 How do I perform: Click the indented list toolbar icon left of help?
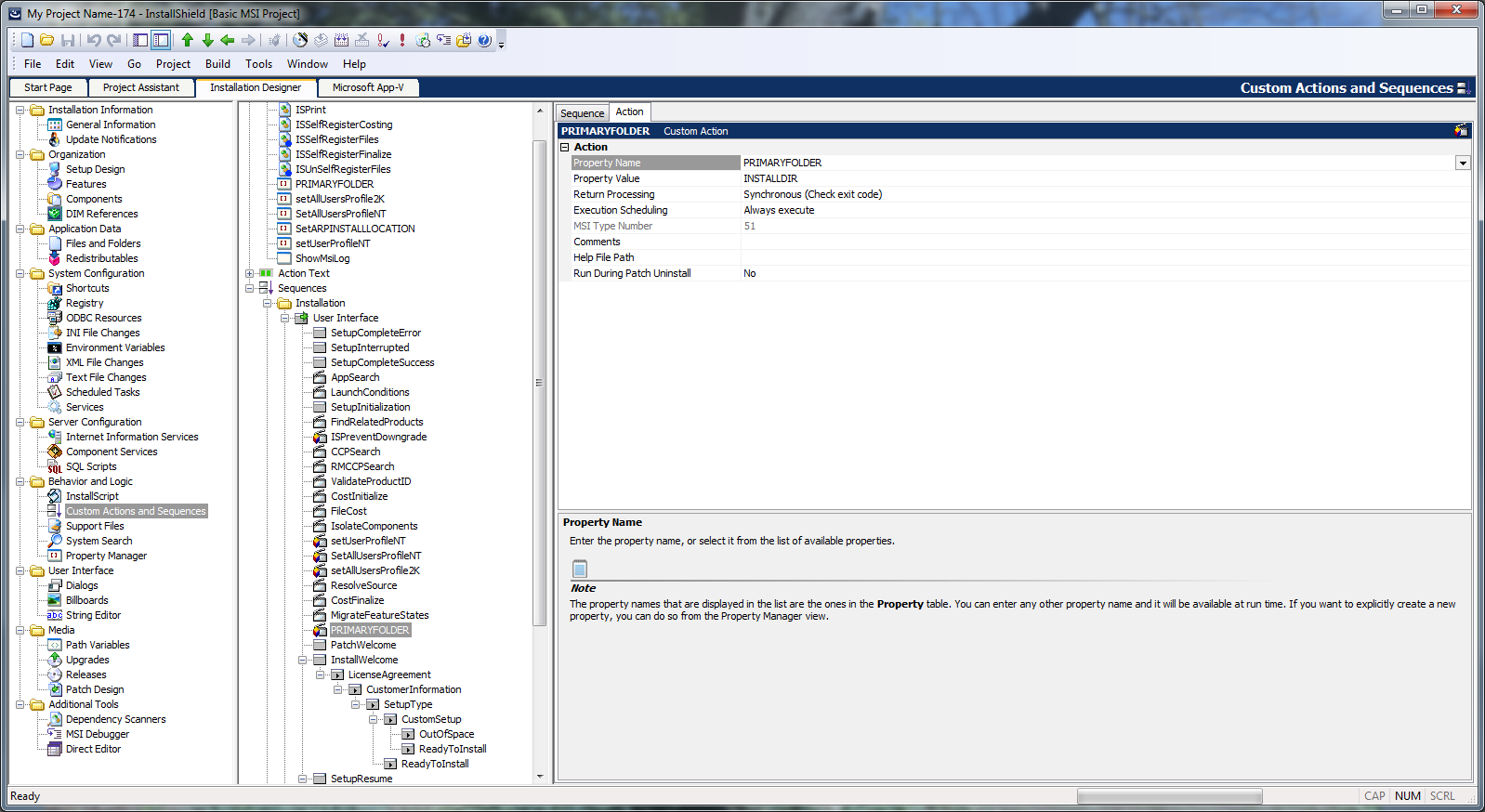443,40
